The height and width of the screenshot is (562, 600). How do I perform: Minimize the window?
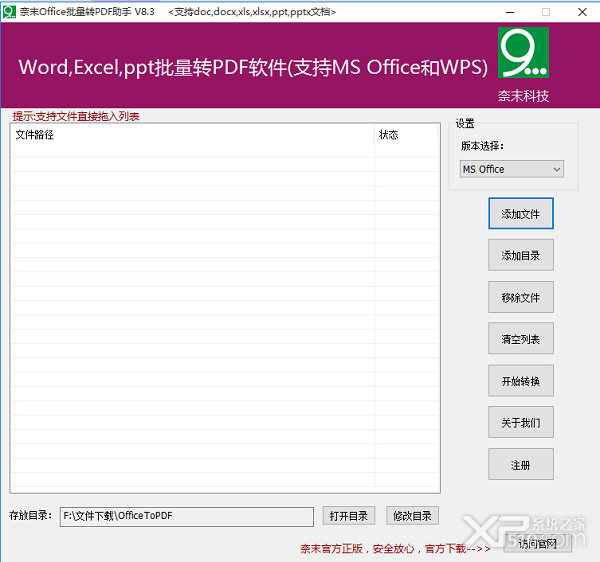[x=510, y=12]
